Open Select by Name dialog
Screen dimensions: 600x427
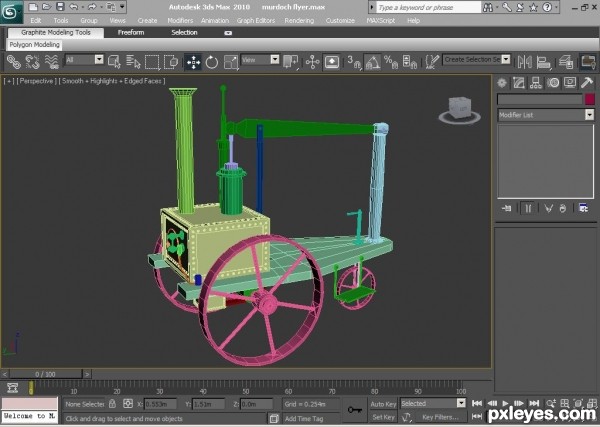(133, 62)
